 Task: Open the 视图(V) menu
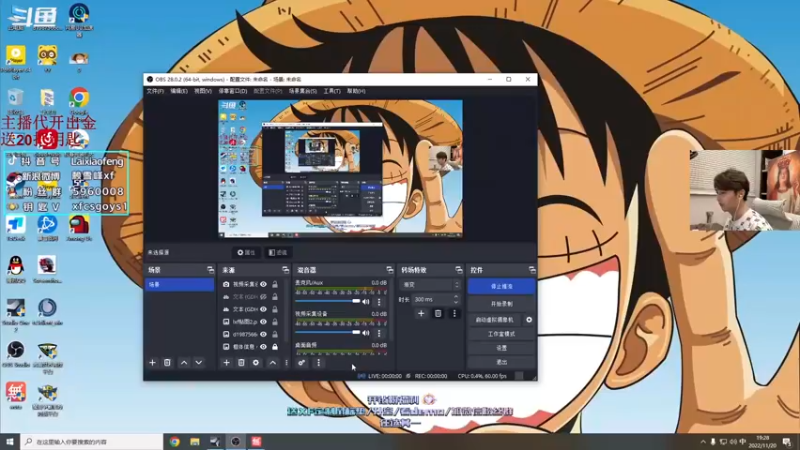tap(203, 91)
